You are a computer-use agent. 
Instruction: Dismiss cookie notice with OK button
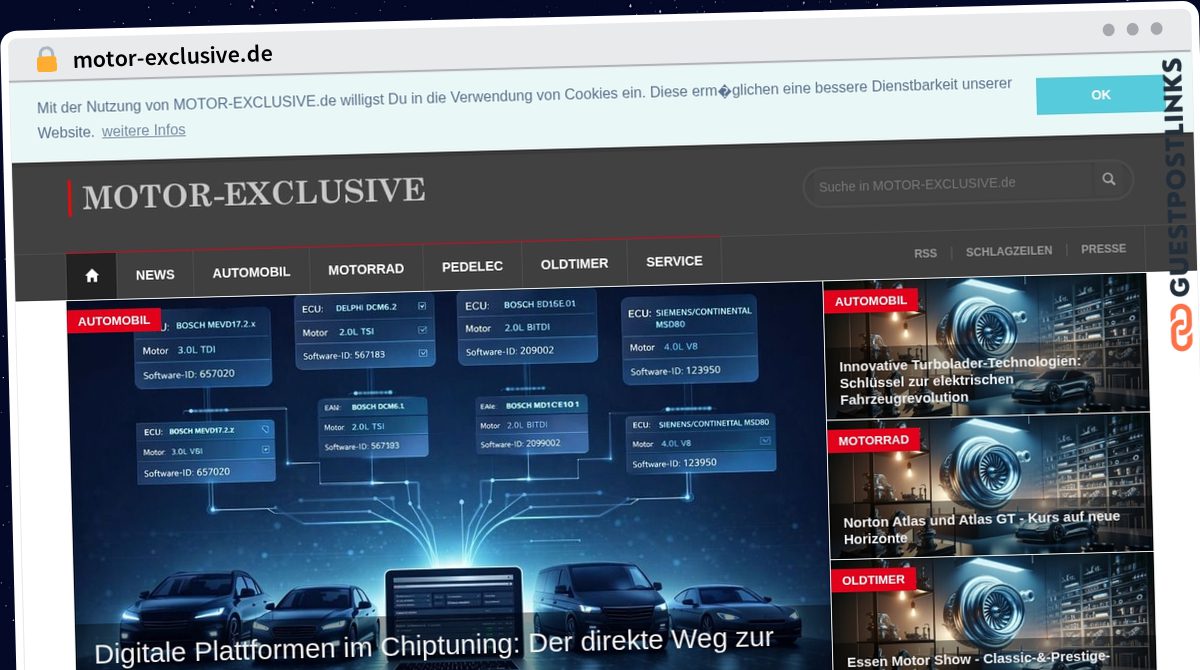tap(1101, 94)
